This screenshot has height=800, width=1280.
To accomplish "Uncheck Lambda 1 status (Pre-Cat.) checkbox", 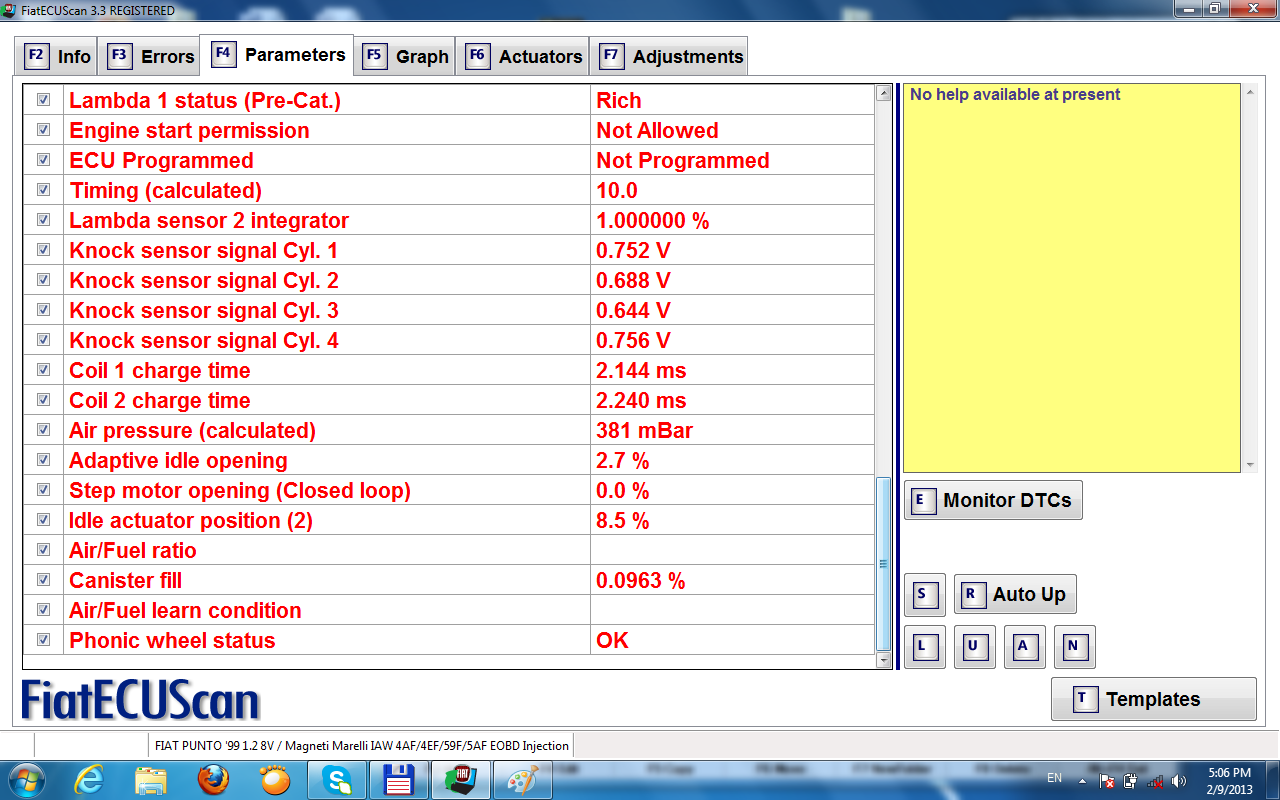I will pyautogui.click(x=43, y=100).
